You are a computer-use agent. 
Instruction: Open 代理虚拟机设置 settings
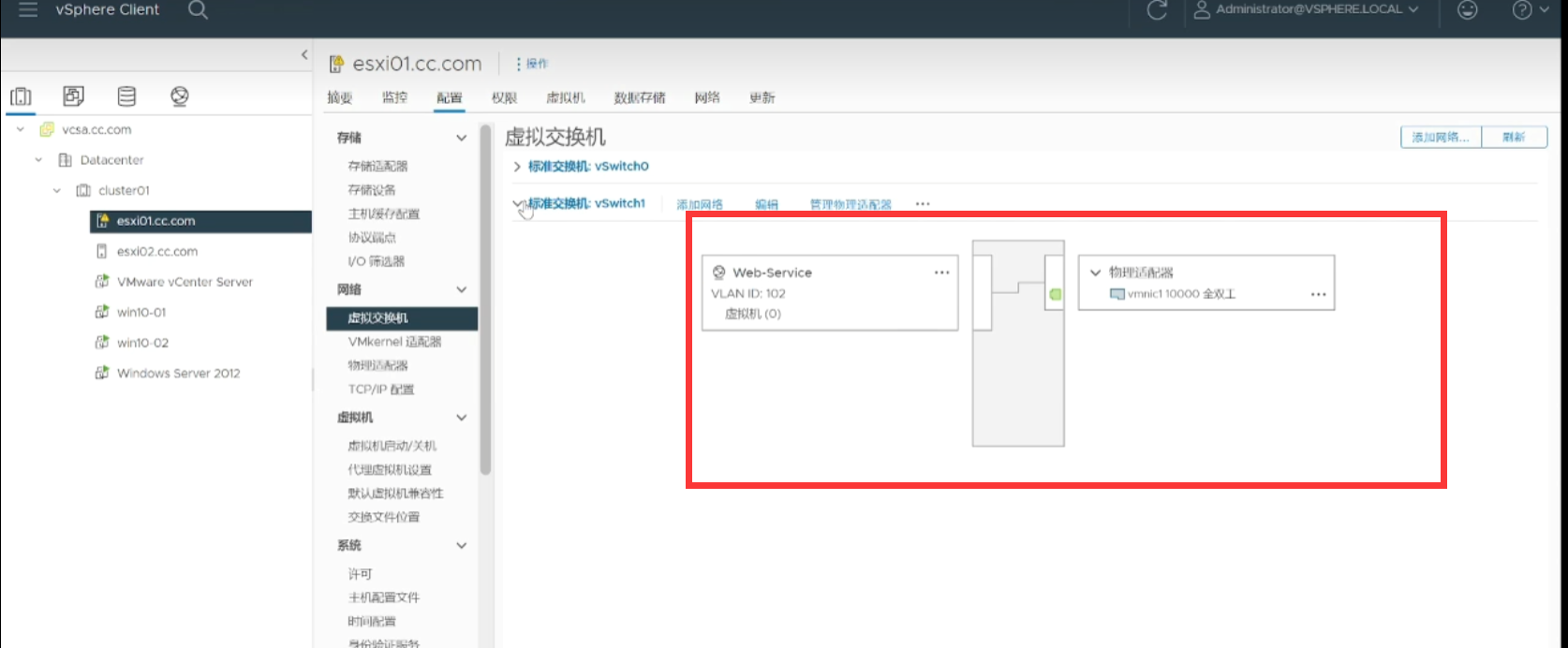[390, 470]
